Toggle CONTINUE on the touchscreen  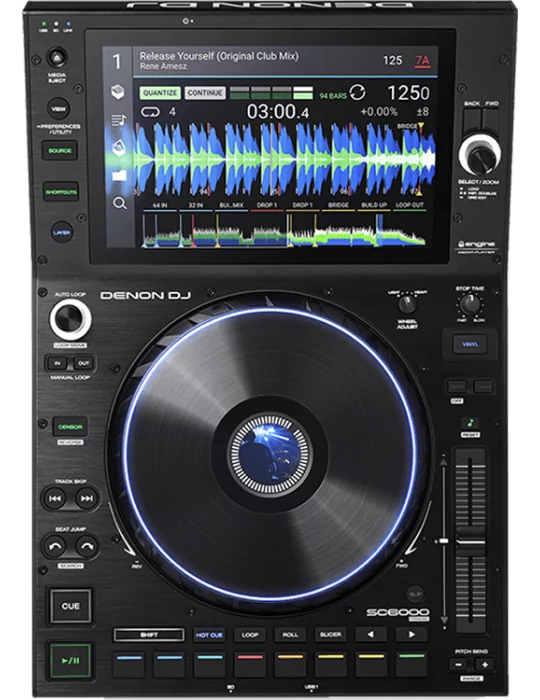[x=205, y=93]
